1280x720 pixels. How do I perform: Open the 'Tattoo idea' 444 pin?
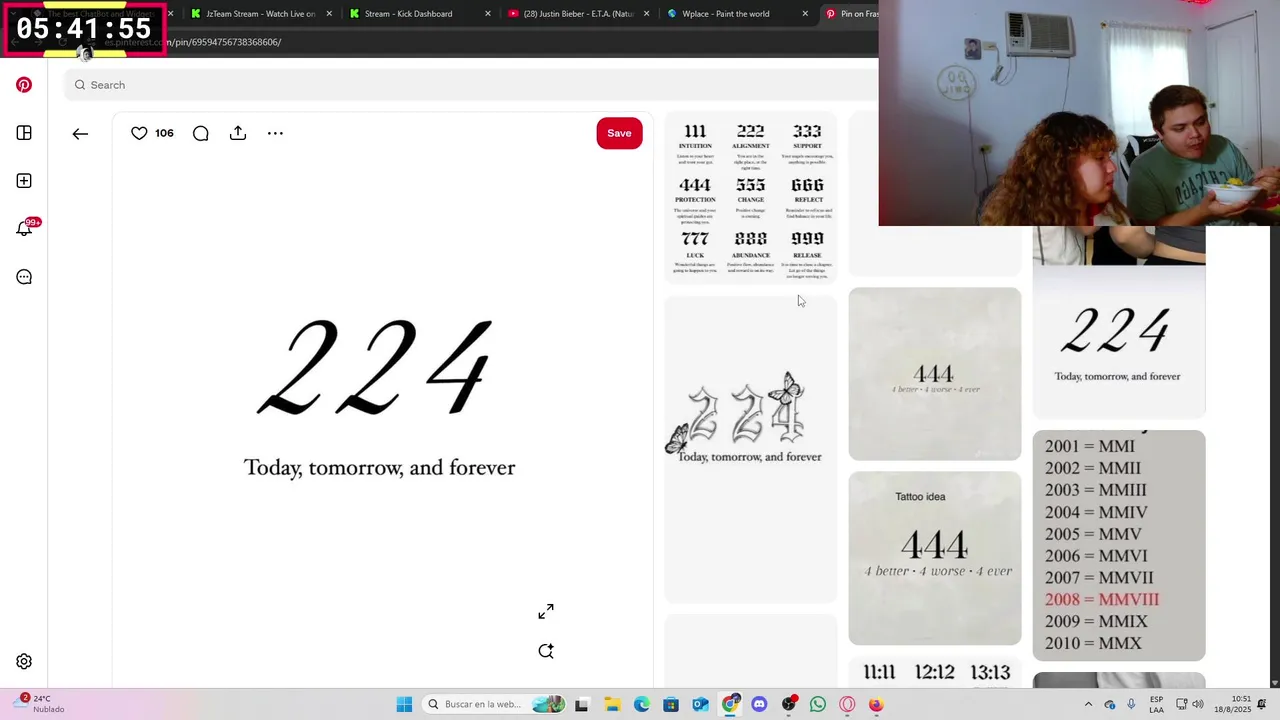(x=935, y=558)
